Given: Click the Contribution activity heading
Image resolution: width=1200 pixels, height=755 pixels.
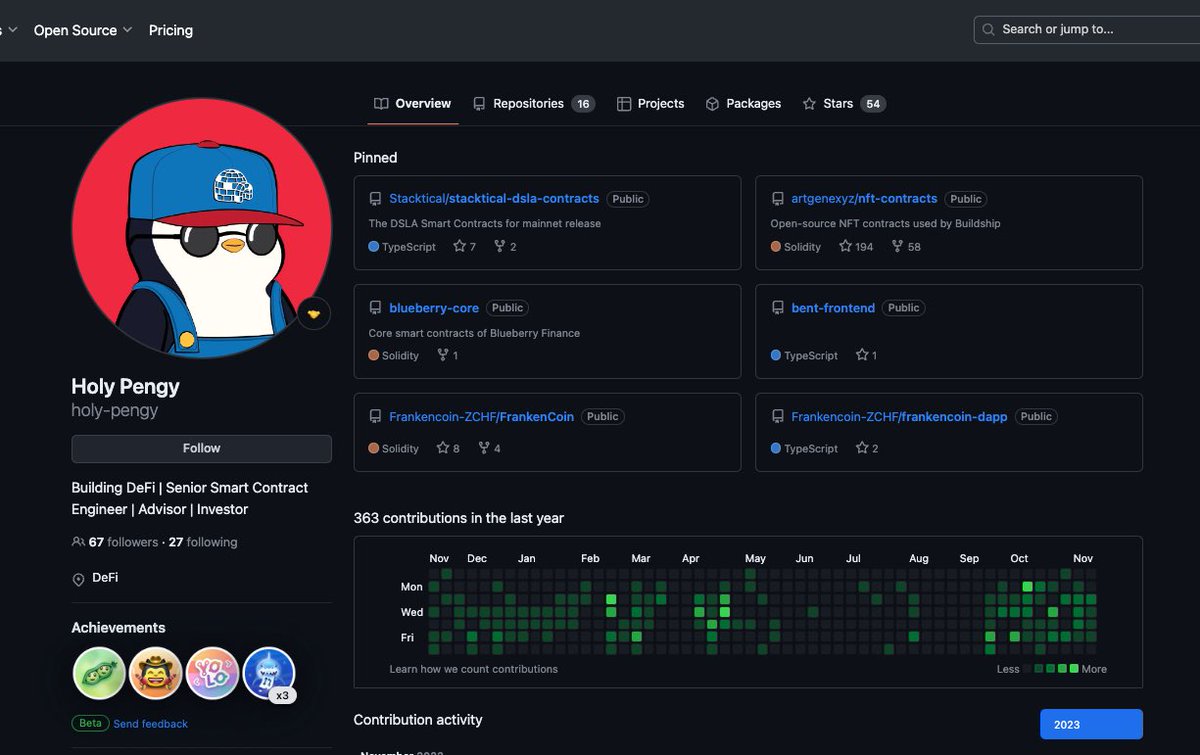Looking at the screenshot, I should (418, 720).
